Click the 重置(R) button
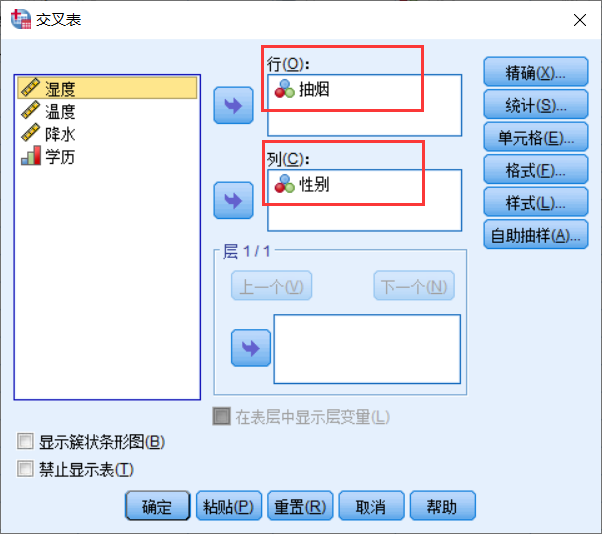Screen dimensions: 602x534 pyautogui.click(x=300, y=506)
